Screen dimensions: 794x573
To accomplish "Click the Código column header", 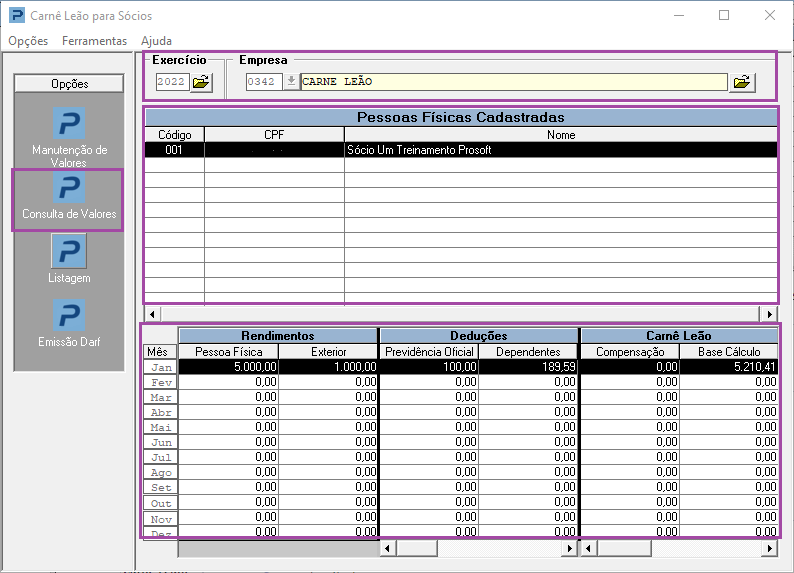I will click(x=174, y=135).
